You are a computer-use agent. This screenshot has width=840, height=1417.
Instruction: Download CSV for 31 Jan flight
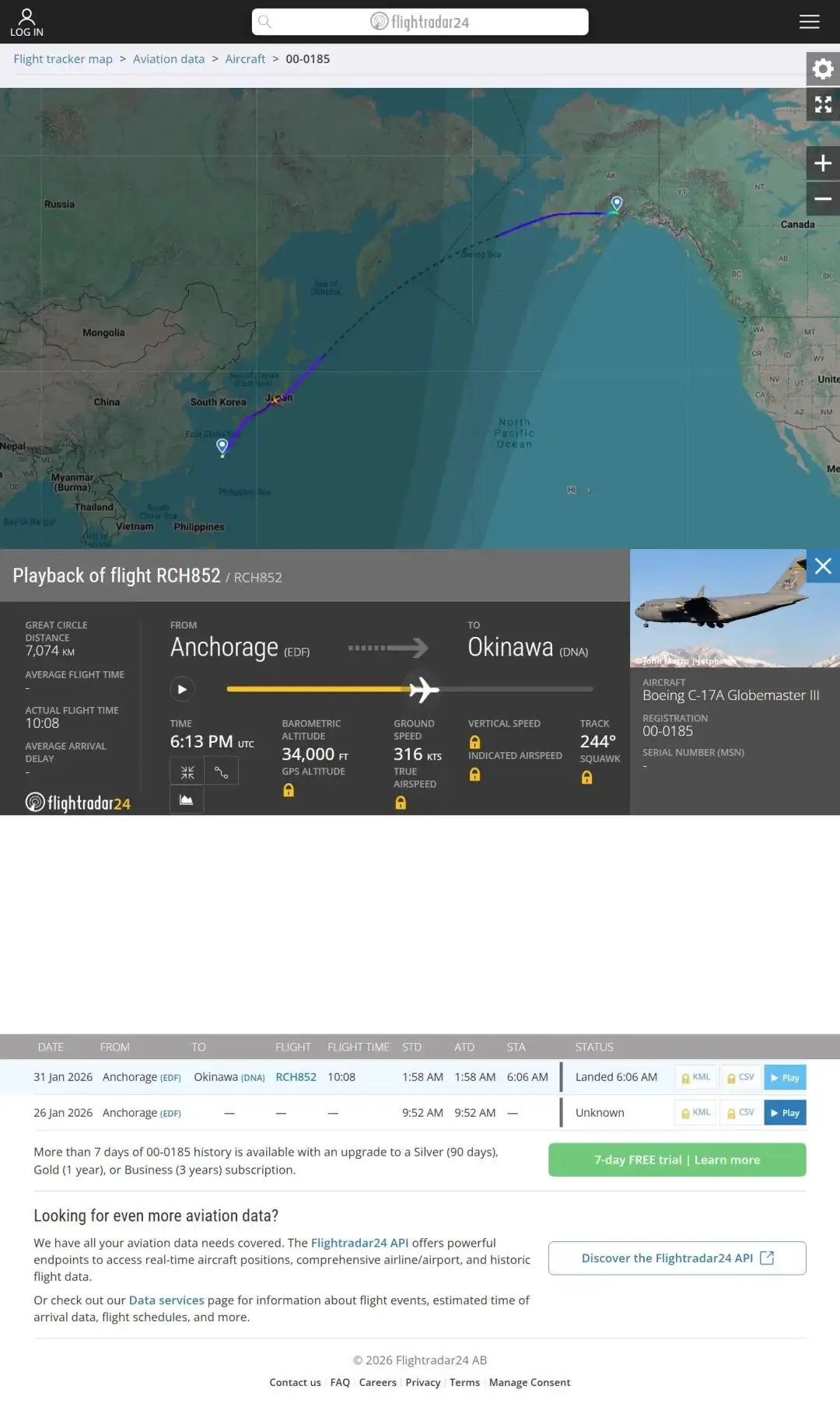[741, 1077]
